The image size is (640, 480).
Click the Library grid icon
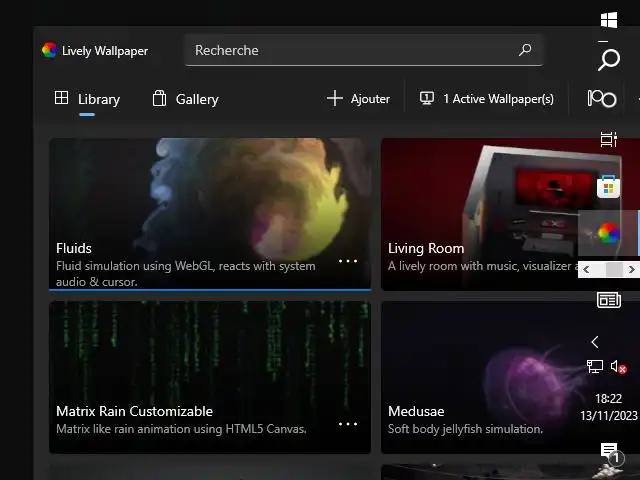coord(61,98)
